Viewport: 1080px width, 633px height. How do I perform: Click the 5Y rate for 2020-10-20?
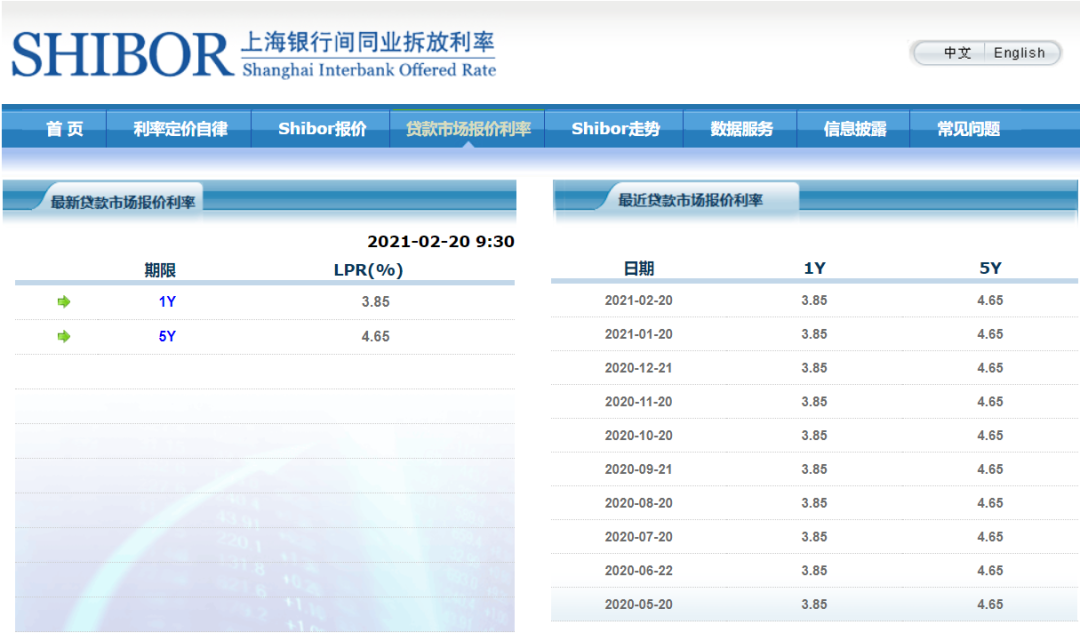[990, 435]
